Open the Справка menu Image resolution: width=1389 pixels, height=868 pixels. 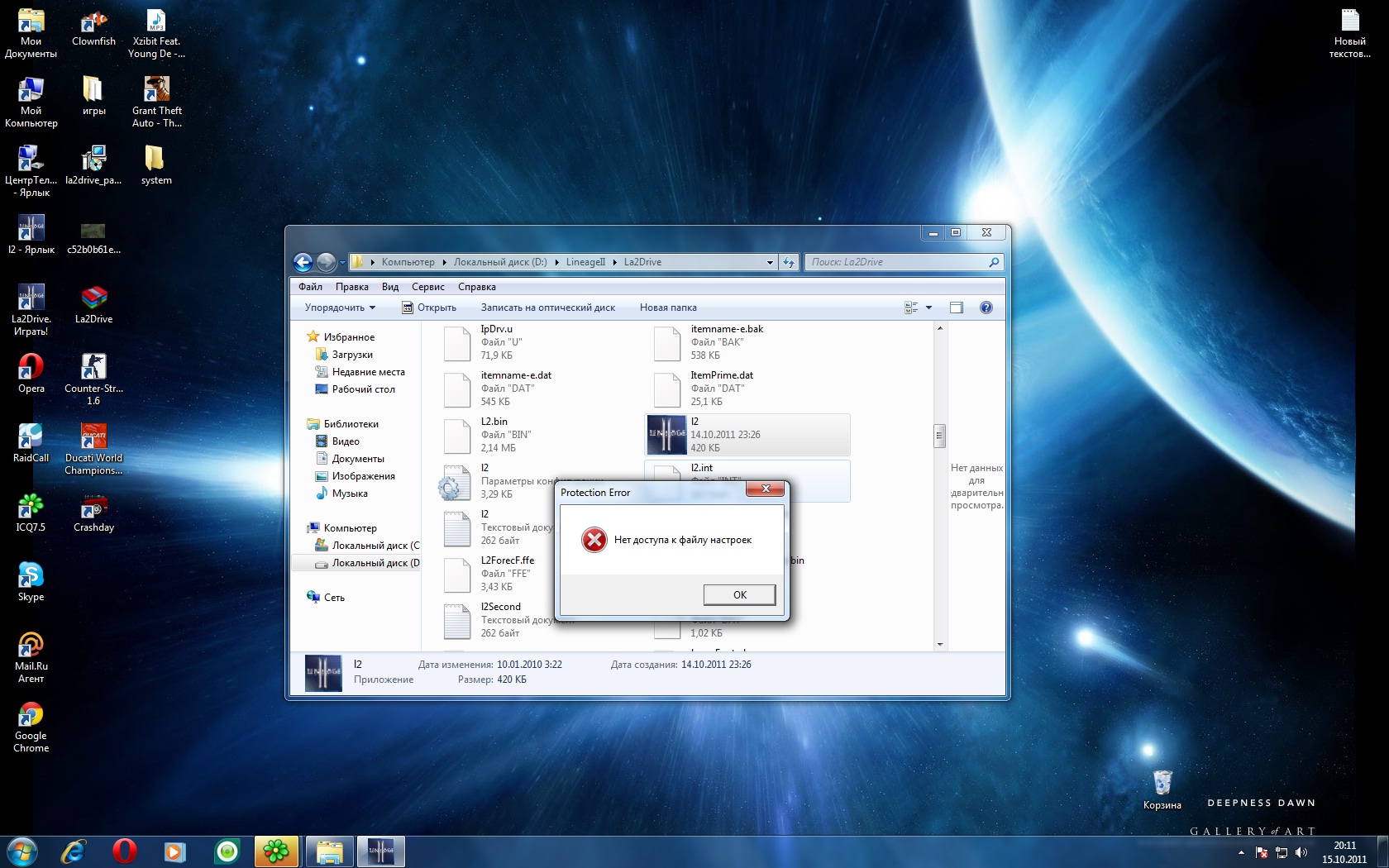(477, 287)
